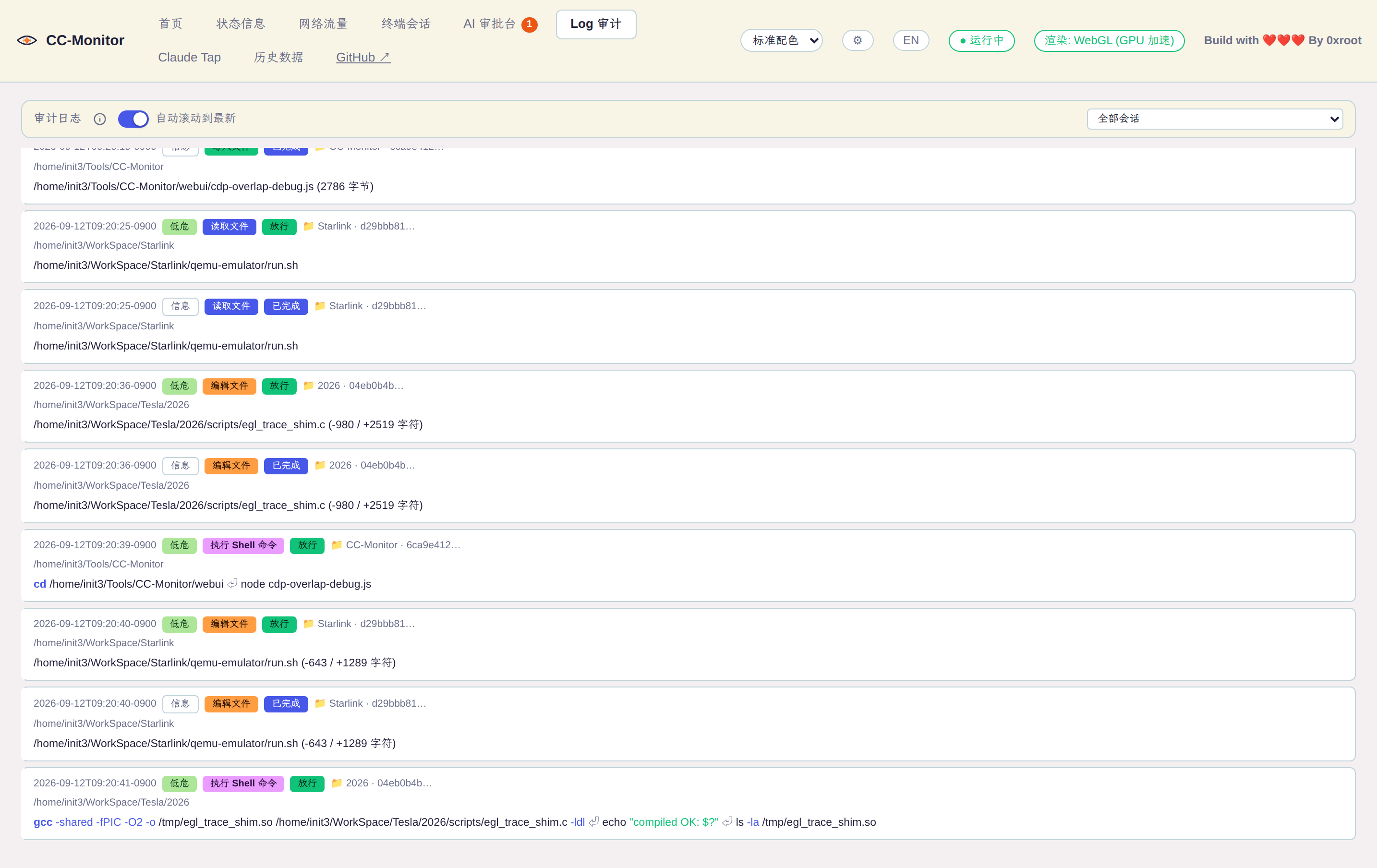Click 编辑文件 tag in 09:20:36 低危 row
1377x868 pixels.
229,386
